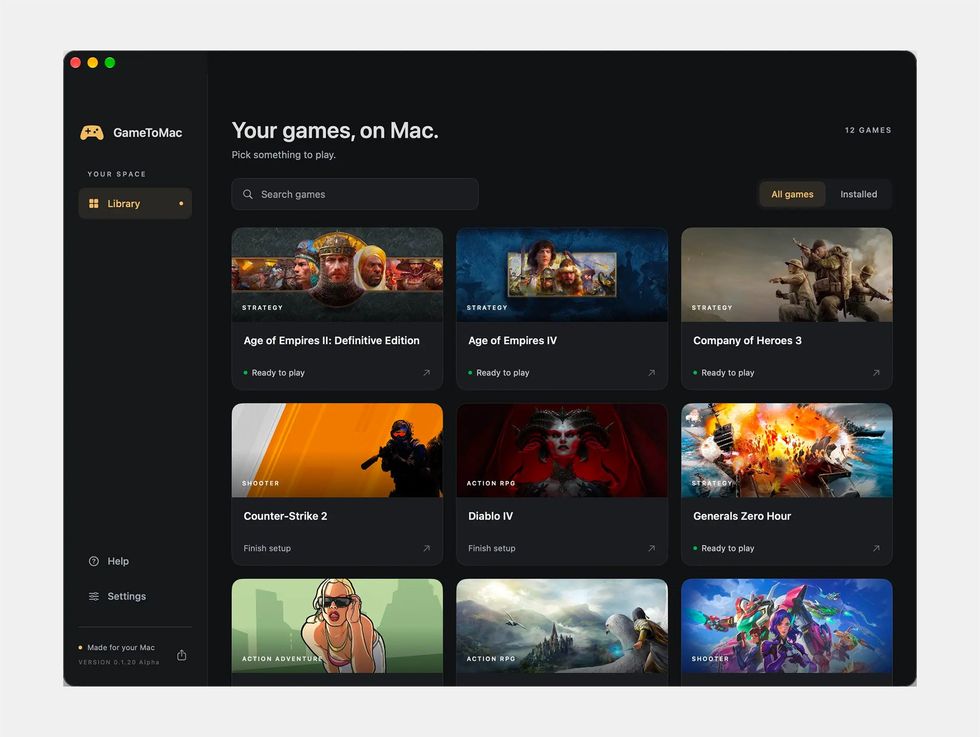Click Ready to play under Generals Zero Hour
The image size is (980, 737).
pos(728,548)
